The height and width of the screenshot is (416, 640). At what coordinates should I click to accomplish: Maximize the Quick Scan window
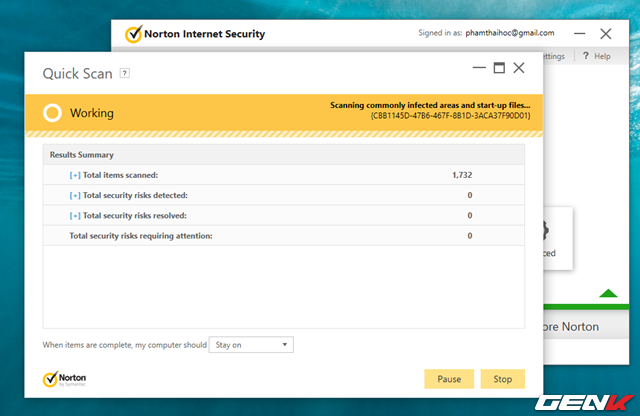coord(499,68)
